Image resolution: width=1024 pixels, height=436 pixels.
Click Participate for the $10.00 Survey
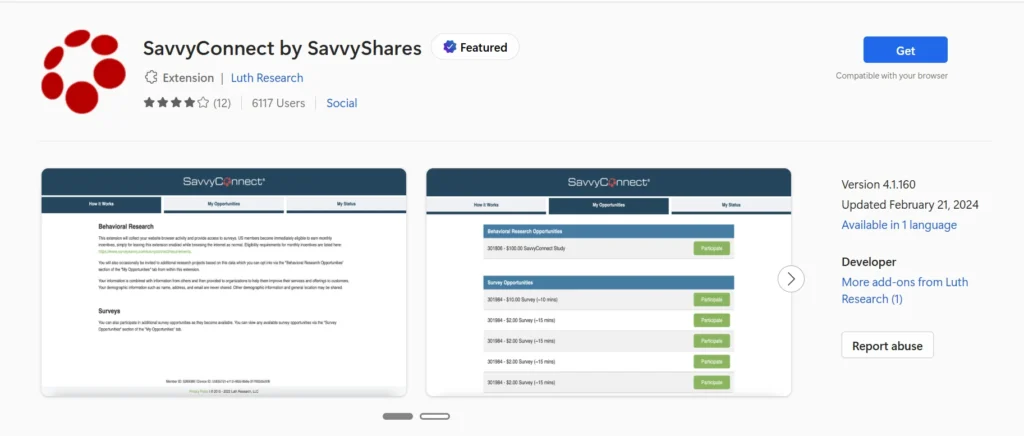coord(711,299)
